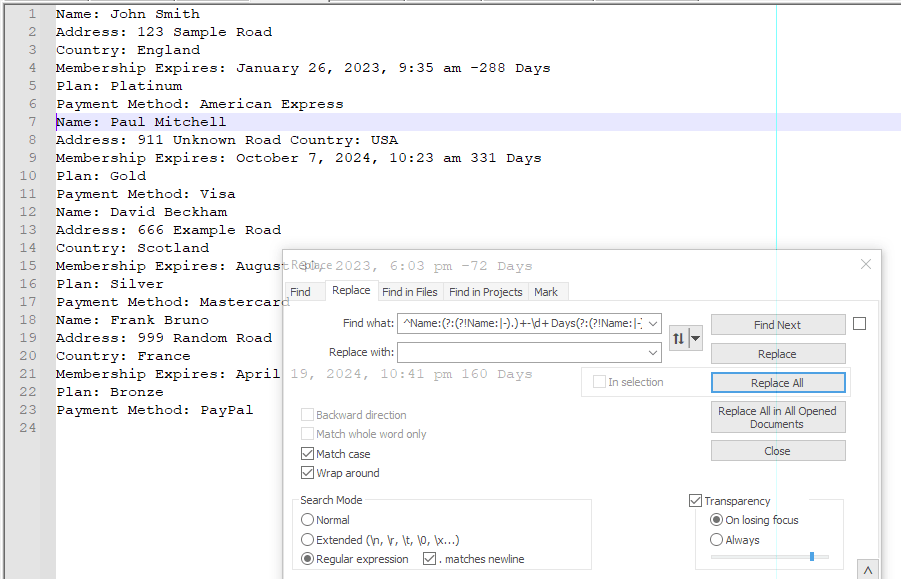Open the Replace with history dropdown

click(653, 353)
